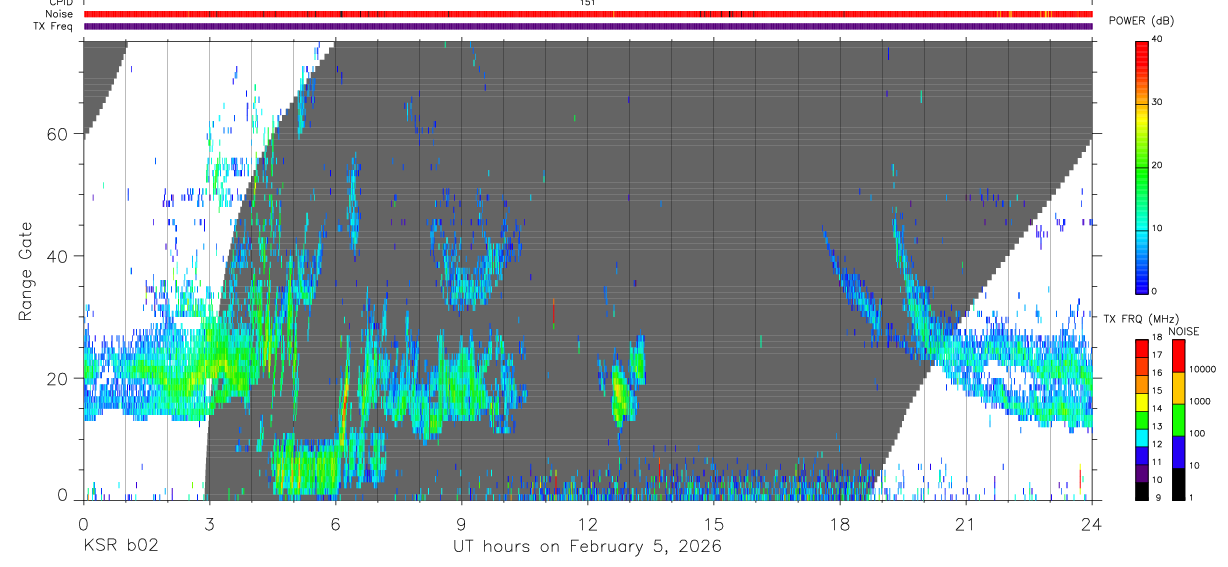1228x567 pixels.
Task: Click the Noise row label at top left
Action: [59, 14]
